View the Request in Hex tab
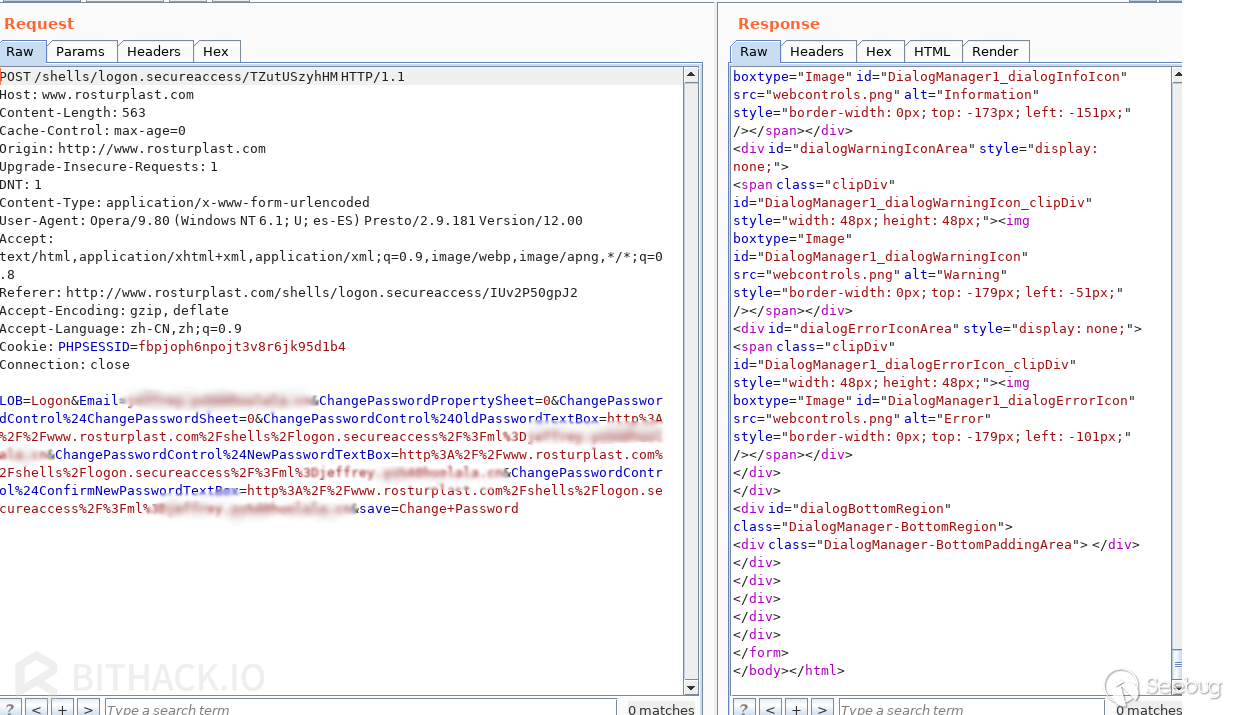 click(x=216, y=51)
